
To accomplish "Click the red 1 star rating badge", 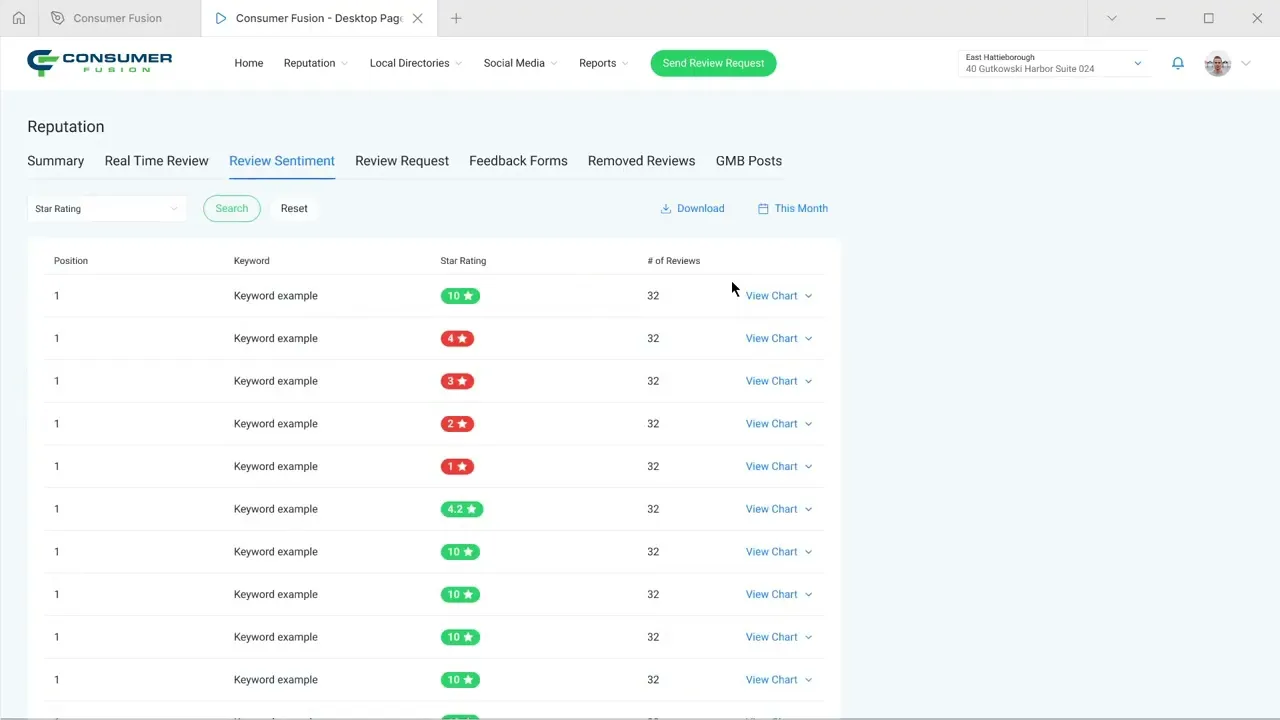I will tap(457, 466).
